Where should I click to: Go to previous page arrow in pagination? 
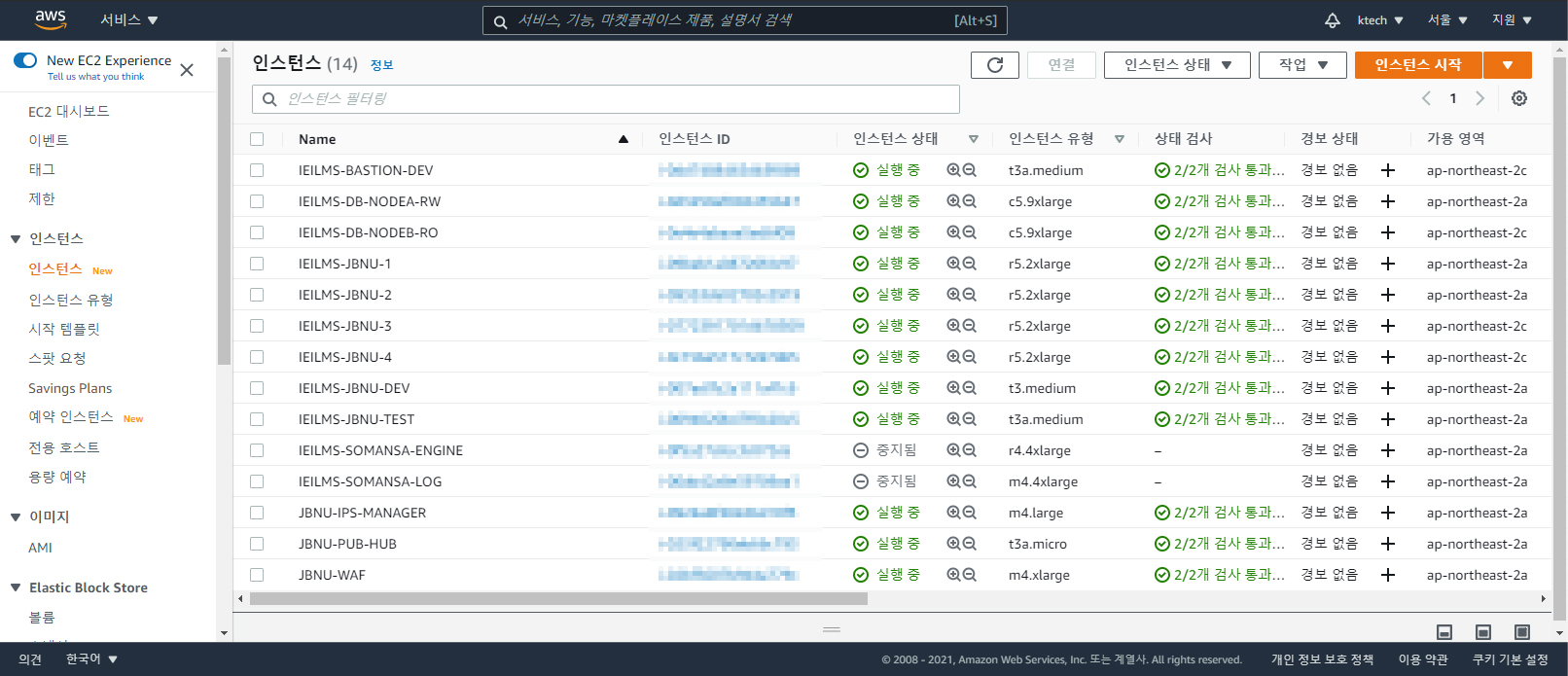click(x=1426, y=98)
